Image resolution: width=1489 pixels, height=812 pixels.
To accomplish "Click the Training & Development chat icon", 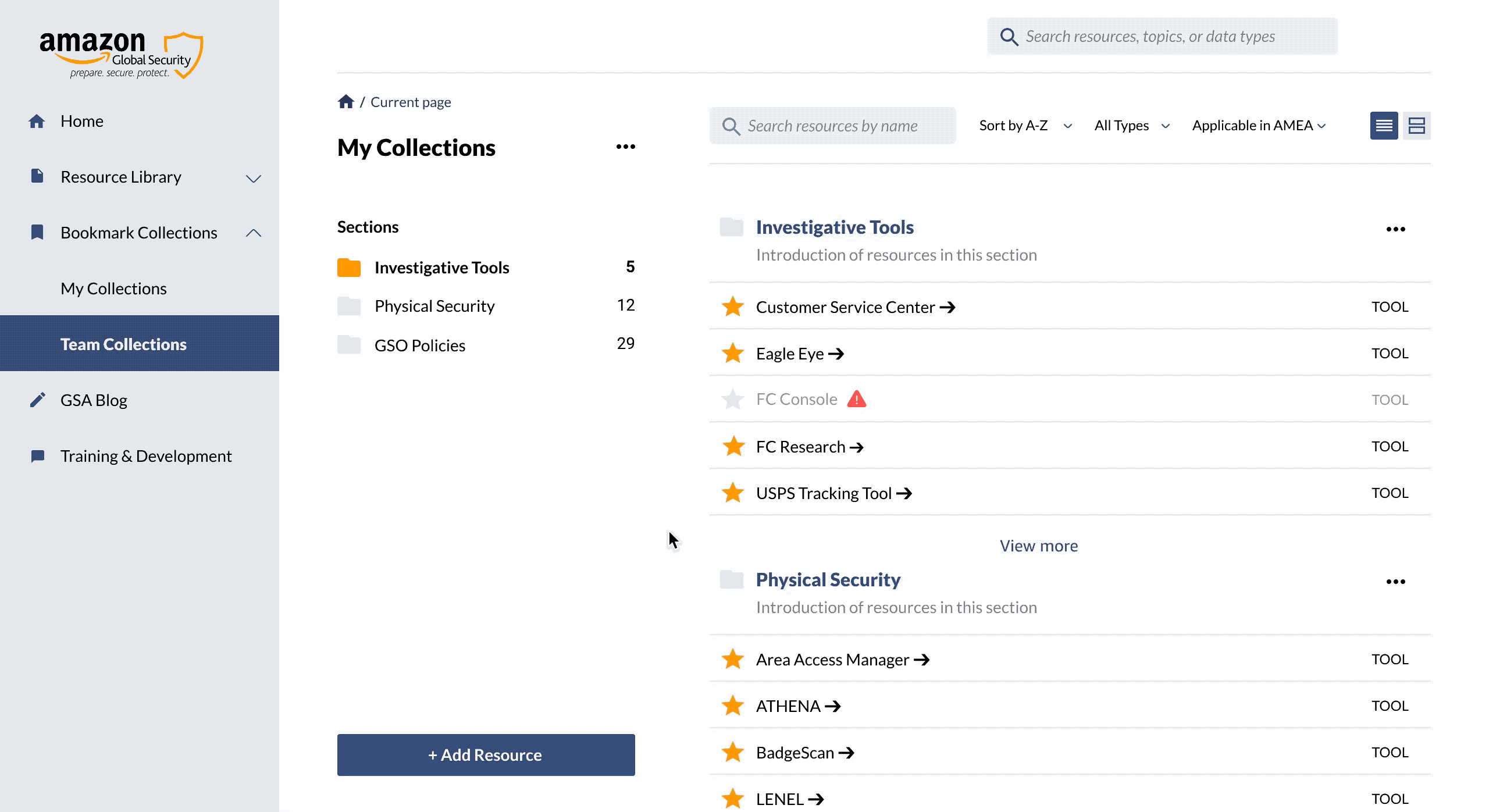I will click(37, 456).
